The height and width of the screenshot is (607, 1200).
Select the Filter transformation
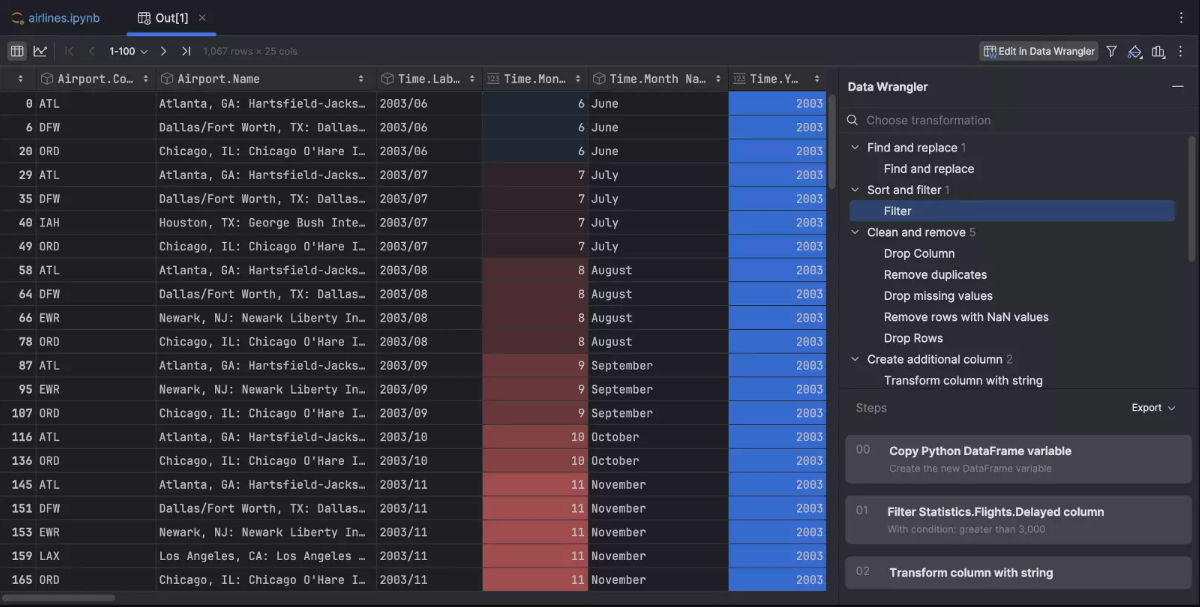[1012, 211]
